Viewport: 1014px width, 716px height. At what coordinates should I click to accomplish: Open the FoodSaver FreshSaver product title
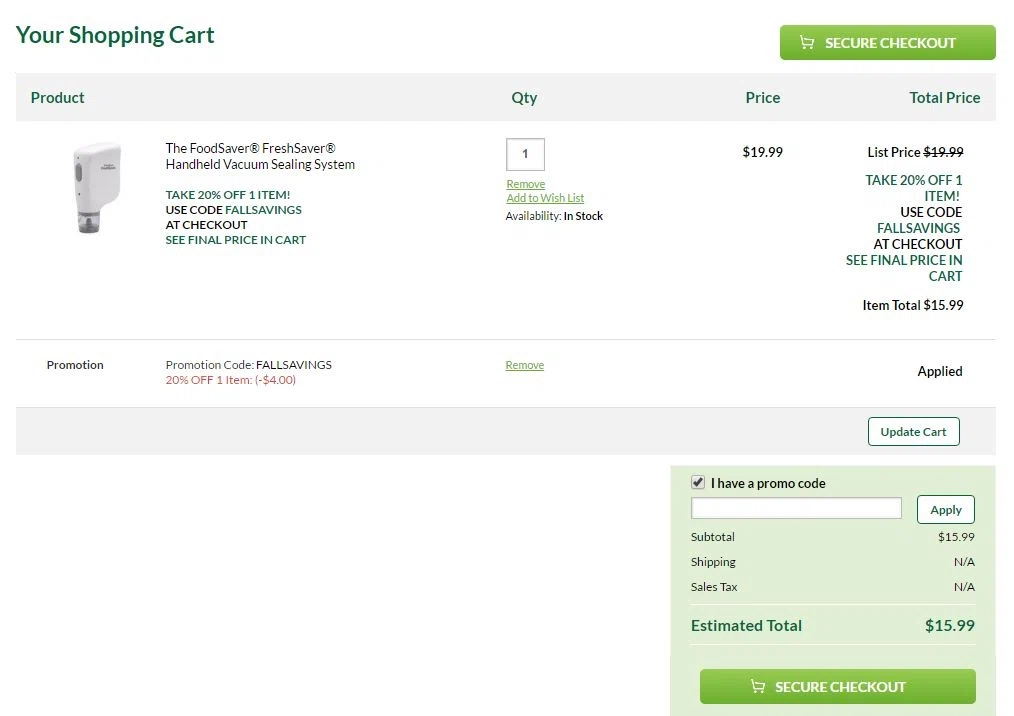[x=260, y=156]
